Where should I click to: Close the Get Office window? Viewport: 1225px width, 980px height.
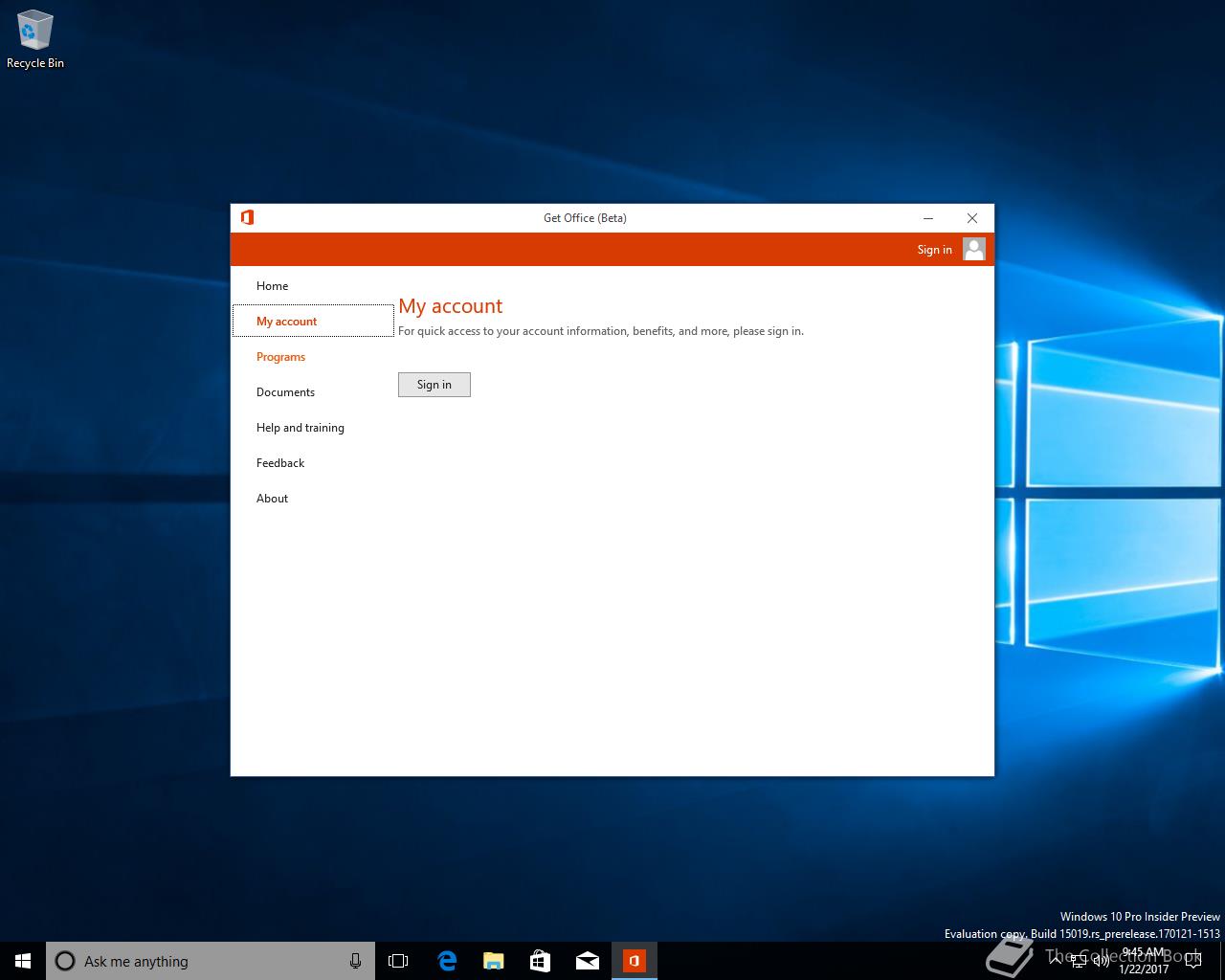pyautogui.click(x=972, y=218)
